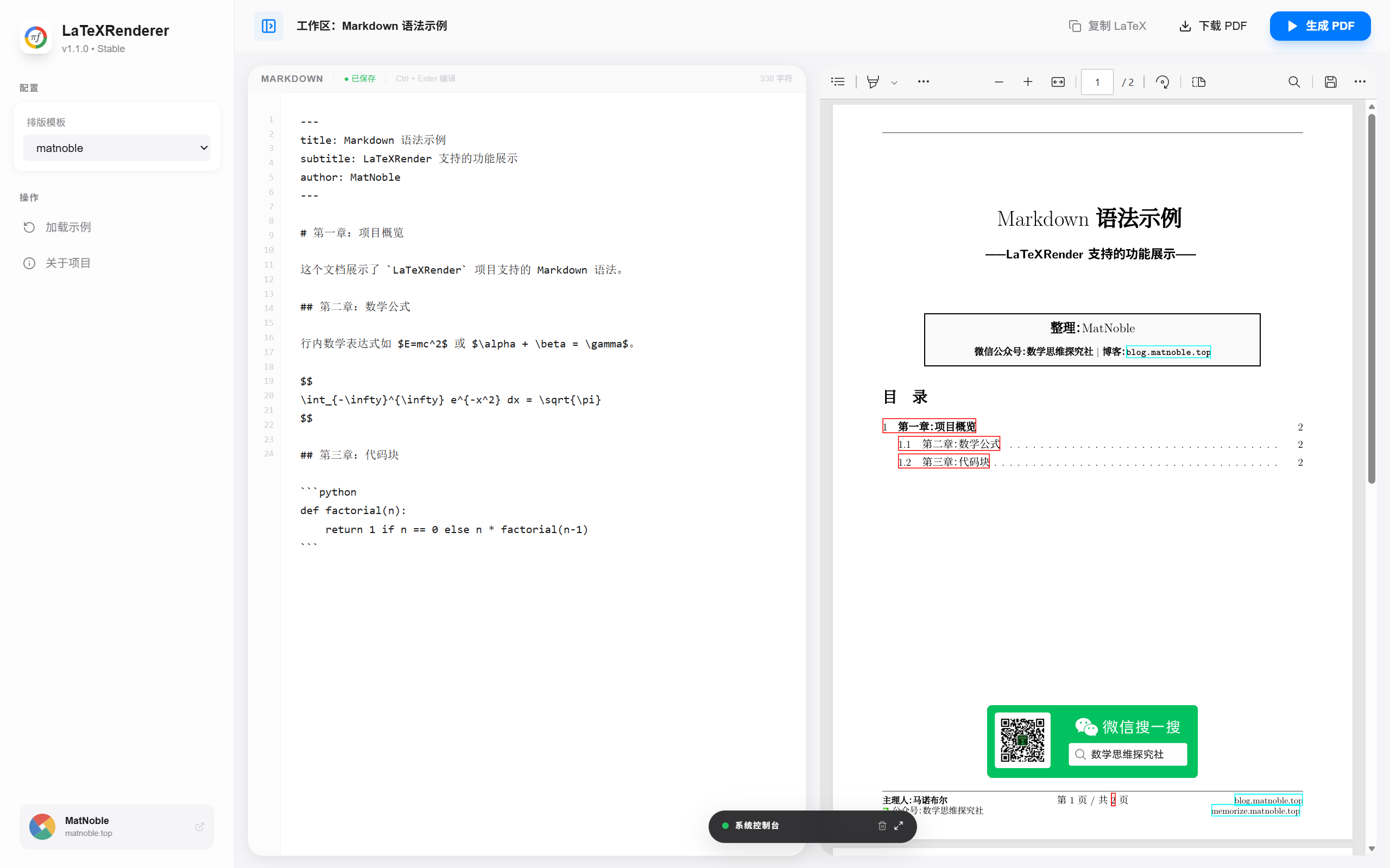Open more viewer options menu
This screenshot has height=868, width=1390.
[x=1360, y=81]
